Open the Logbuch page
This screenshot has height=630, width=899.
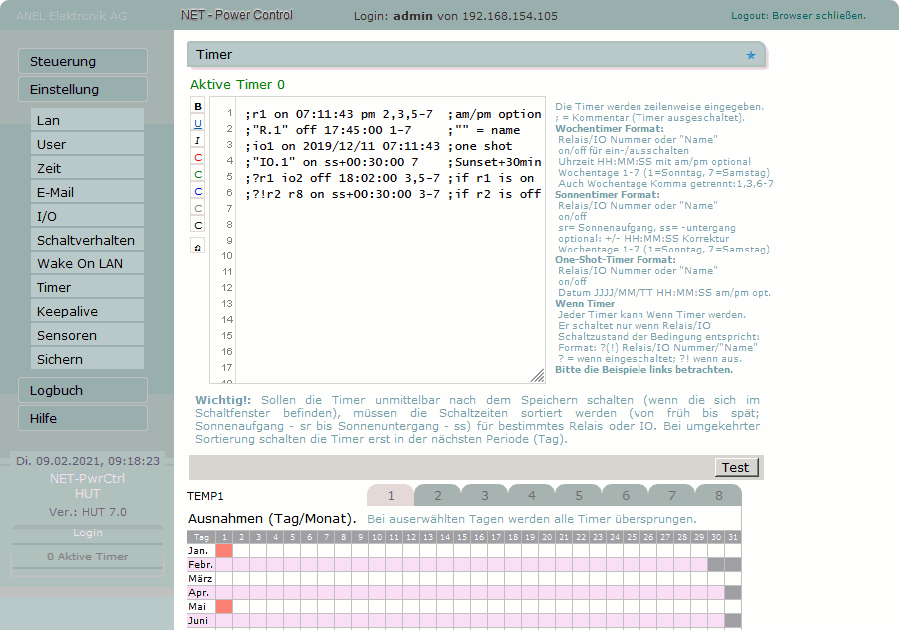pyautogui.click(x=83, y=390)
